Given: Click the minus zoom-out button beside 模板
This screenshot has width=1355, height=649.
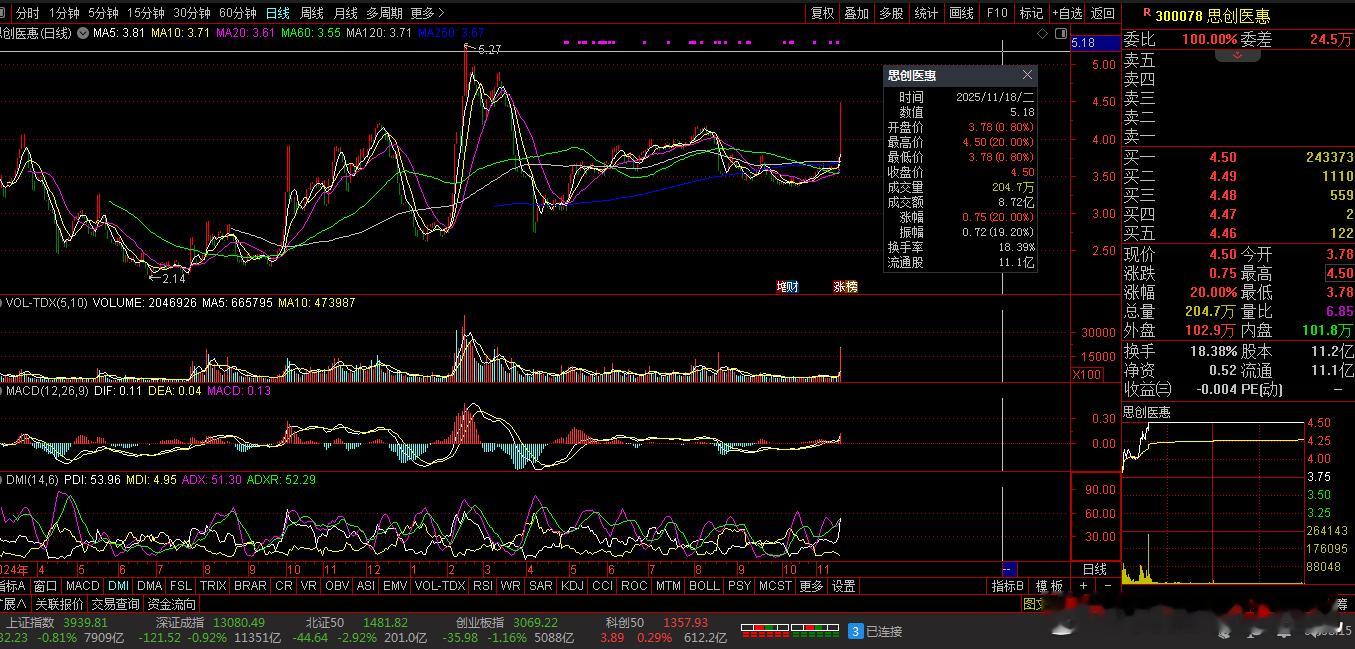Looking at the screenshot, I should (x=1108, y=586).
